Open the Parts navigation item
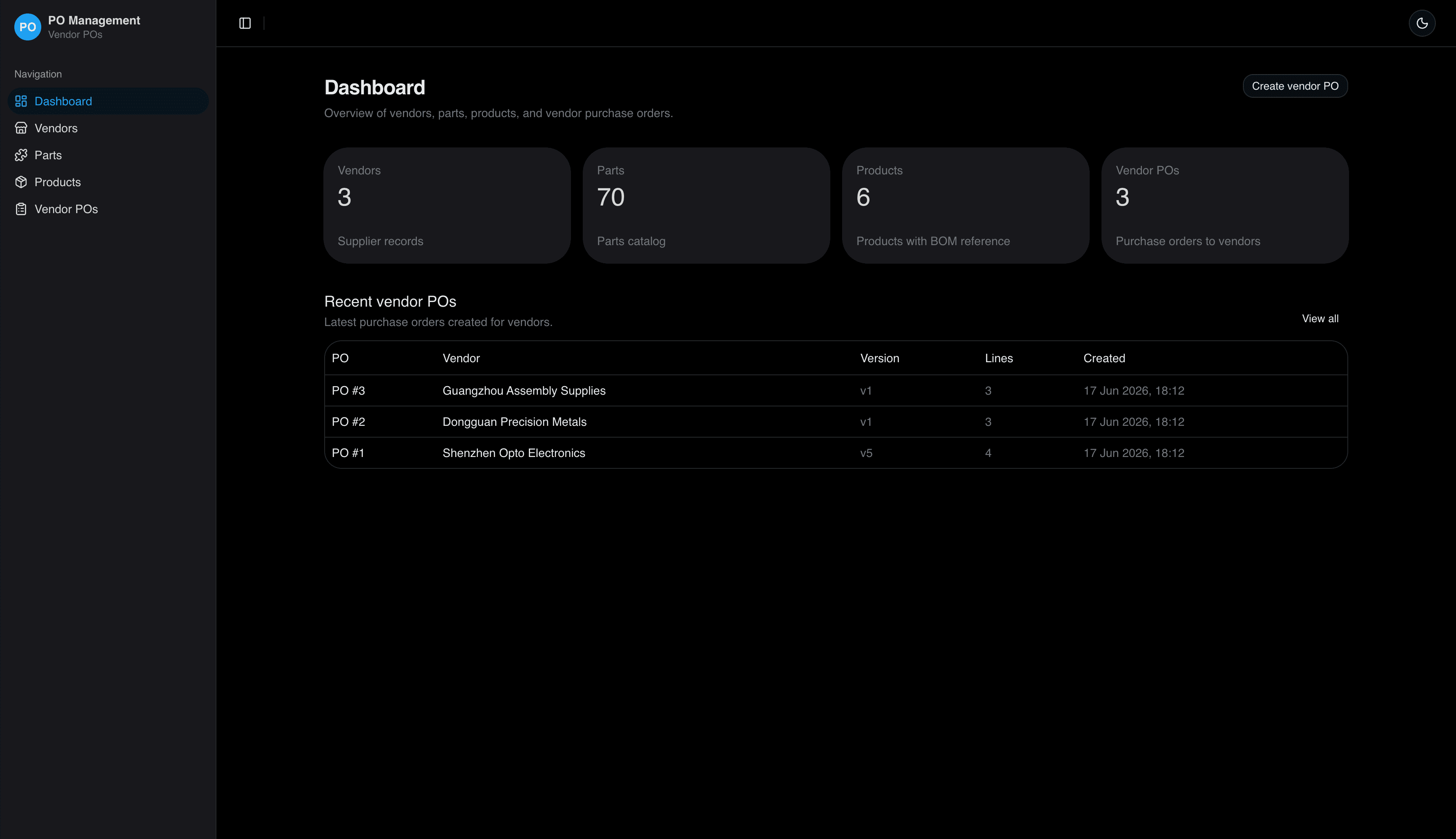The width and height of the screenshot is (1456, 839). [108, 155]
